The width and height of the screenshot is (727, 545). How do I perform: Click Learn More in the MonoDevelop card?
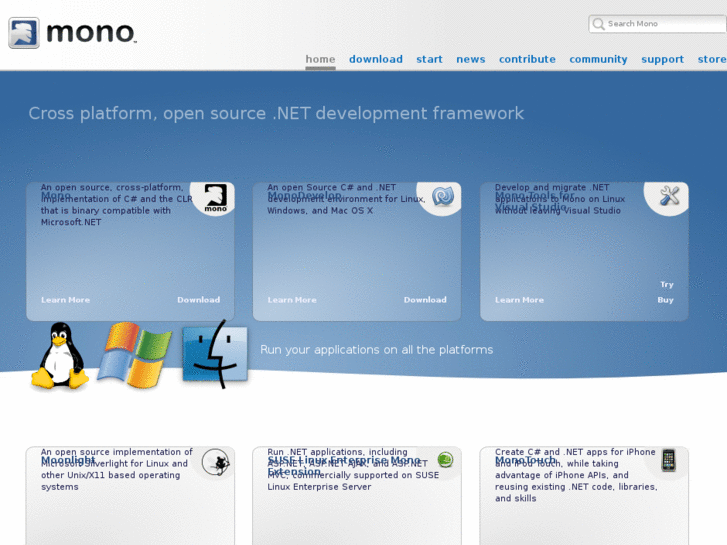click(x=292, y=300)
